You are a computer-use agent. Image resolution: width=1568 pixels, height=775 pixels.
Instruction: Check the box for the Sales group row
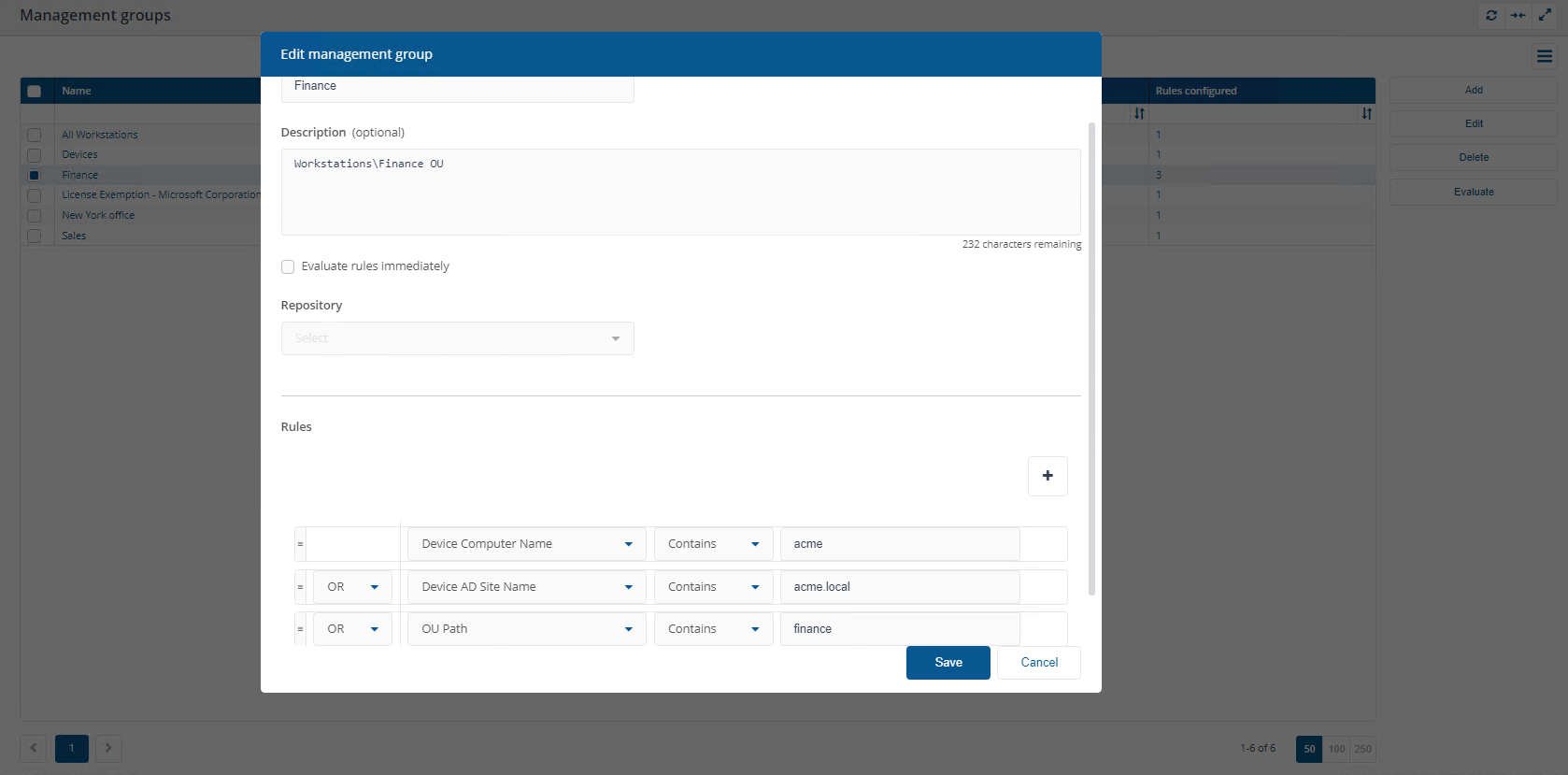pyautogui.click(x=35, y=236)
